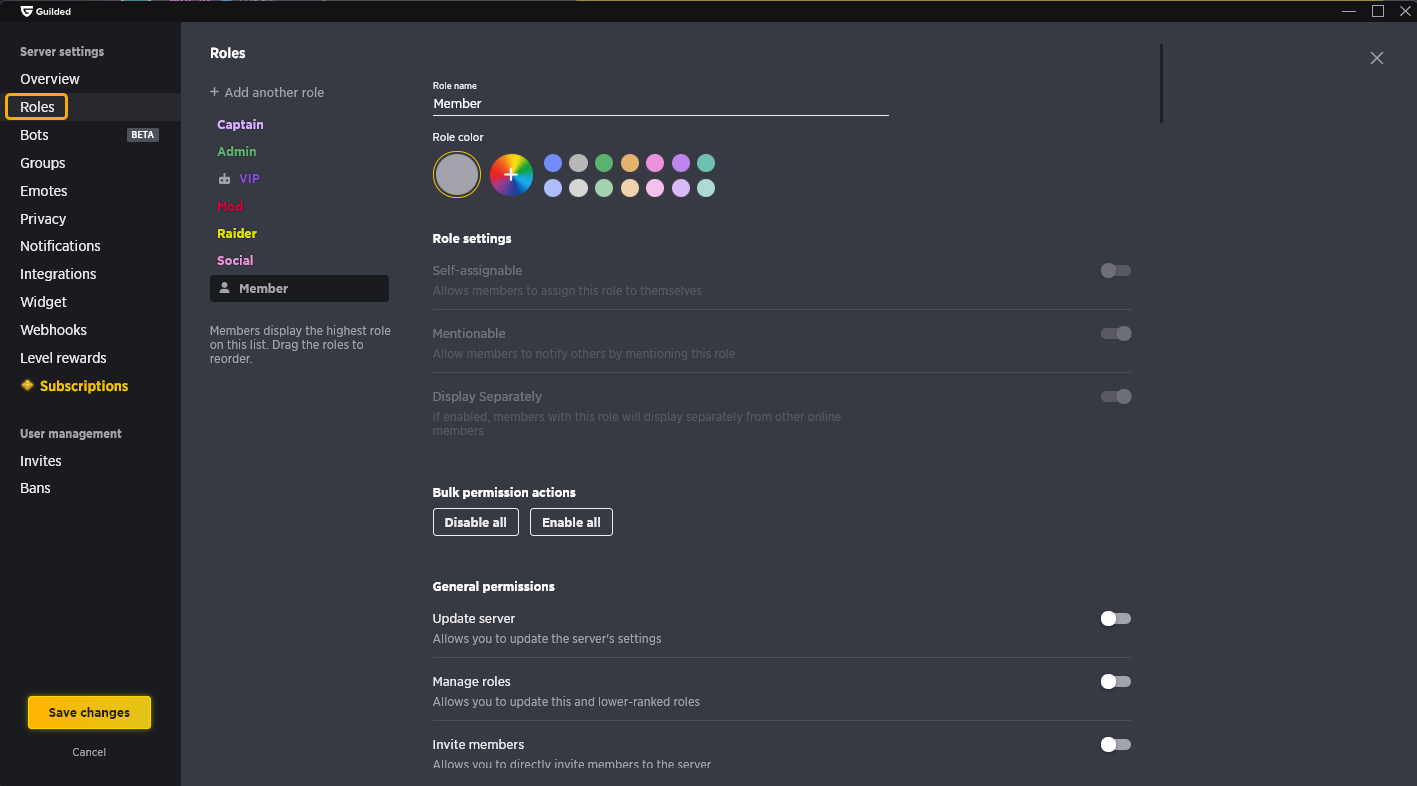
Task: Open Subscriptions settings page
Action: click(x=84, y=386)
